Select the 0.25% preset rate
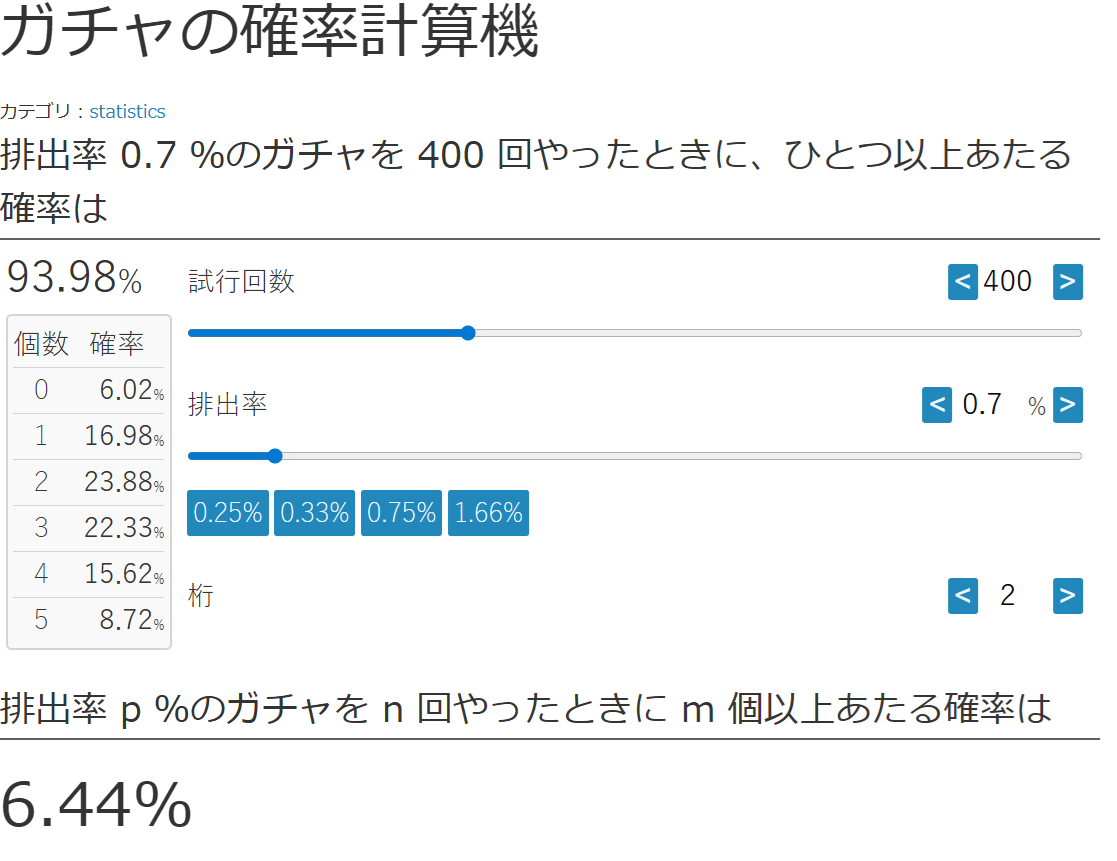 [x=228, y=513]
